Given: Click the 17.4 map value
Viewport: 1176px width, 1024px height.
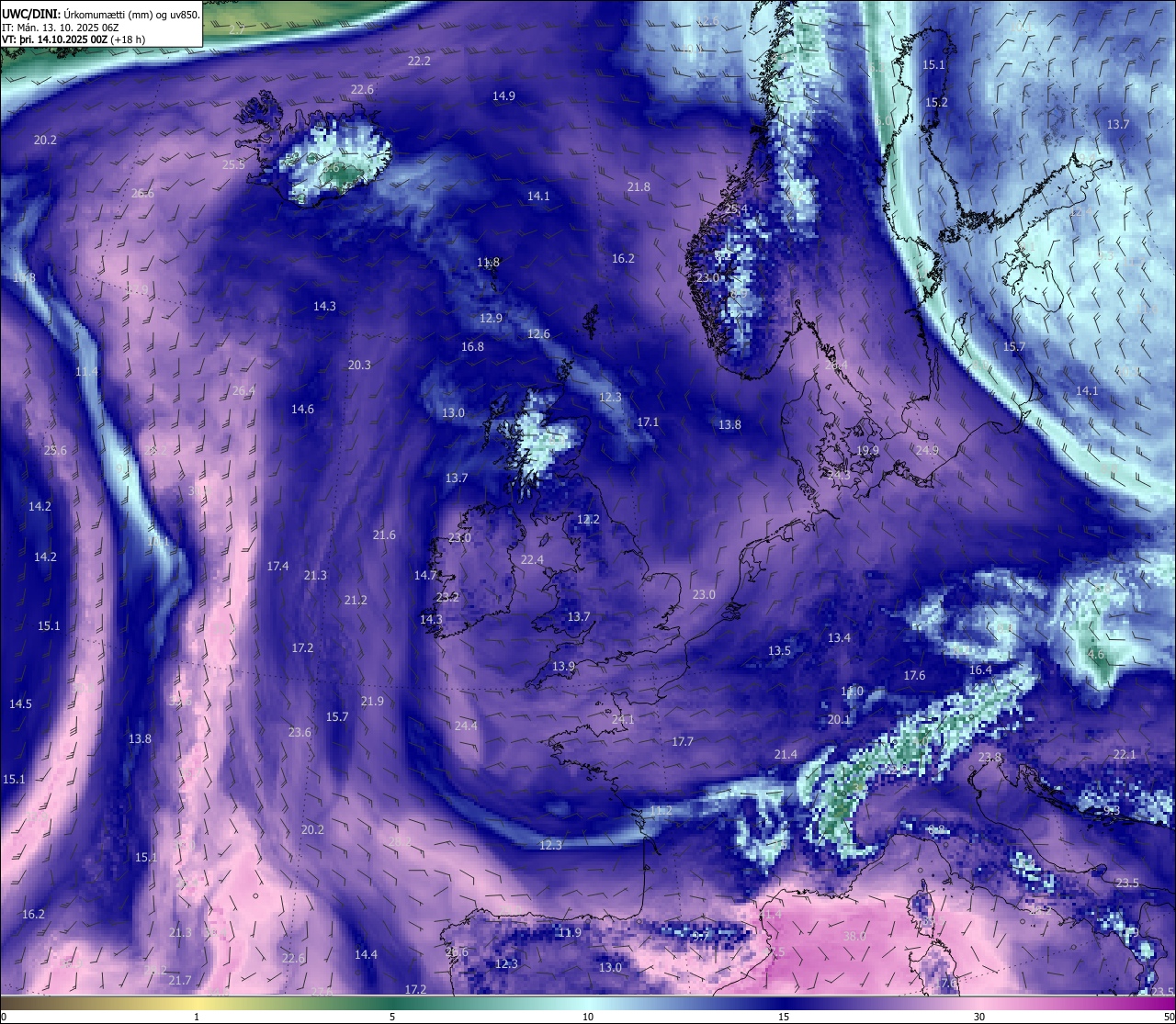Looking at the screenshot, I should pos(277,567).
